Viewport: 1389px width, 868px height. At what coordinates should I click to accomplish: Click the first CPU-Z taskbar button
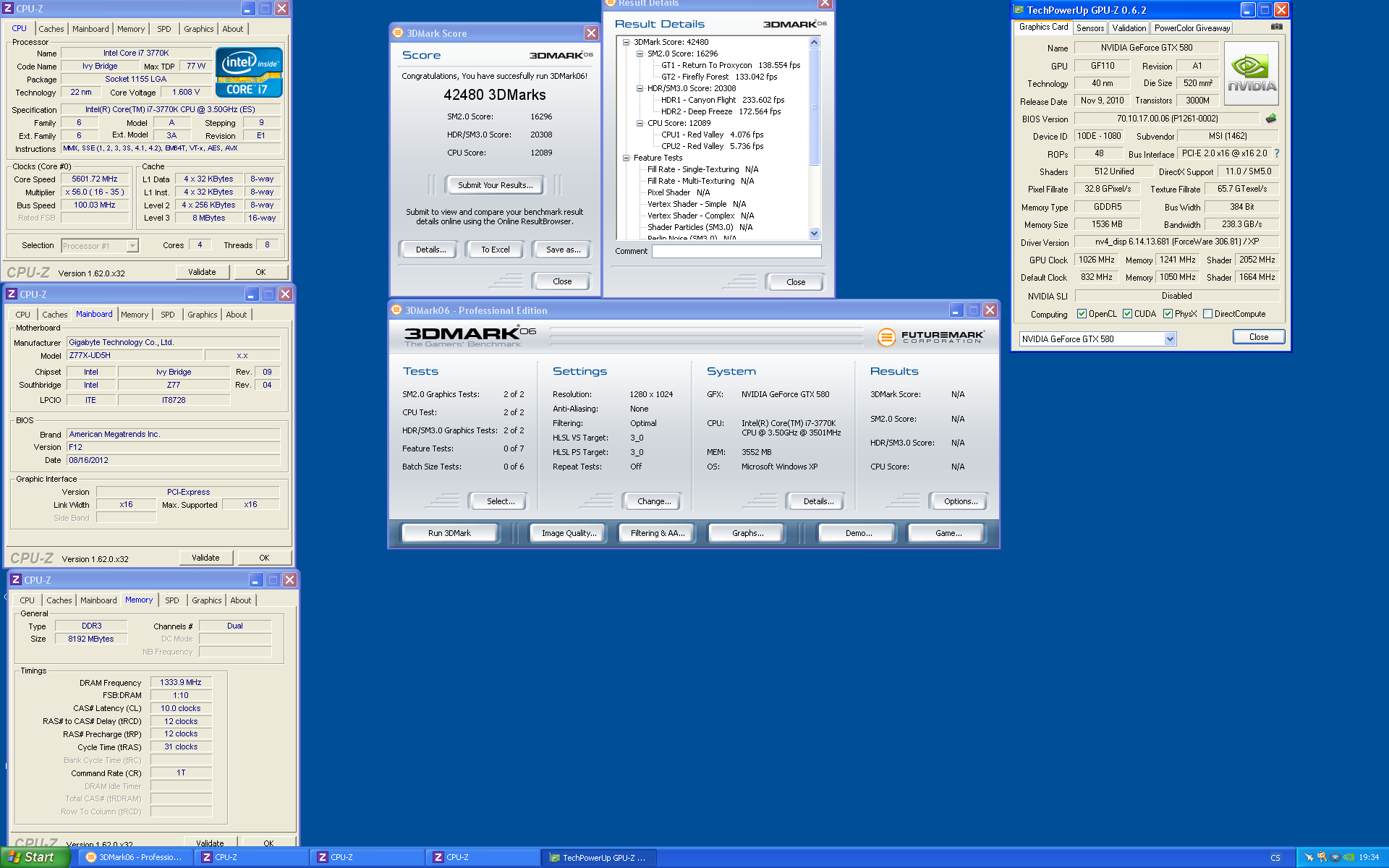(x=252, y=857)
